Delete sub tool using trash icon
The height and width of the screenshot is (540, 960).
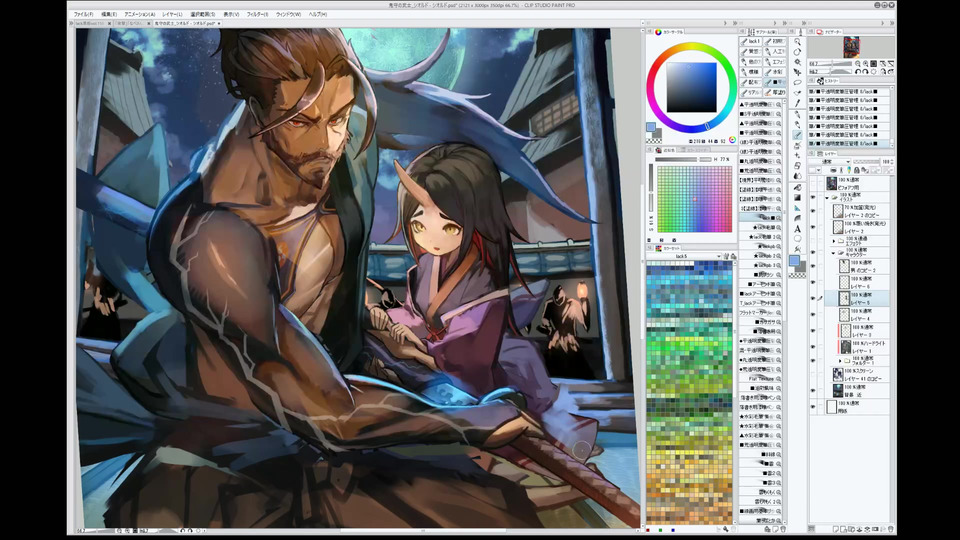[782, 529]
